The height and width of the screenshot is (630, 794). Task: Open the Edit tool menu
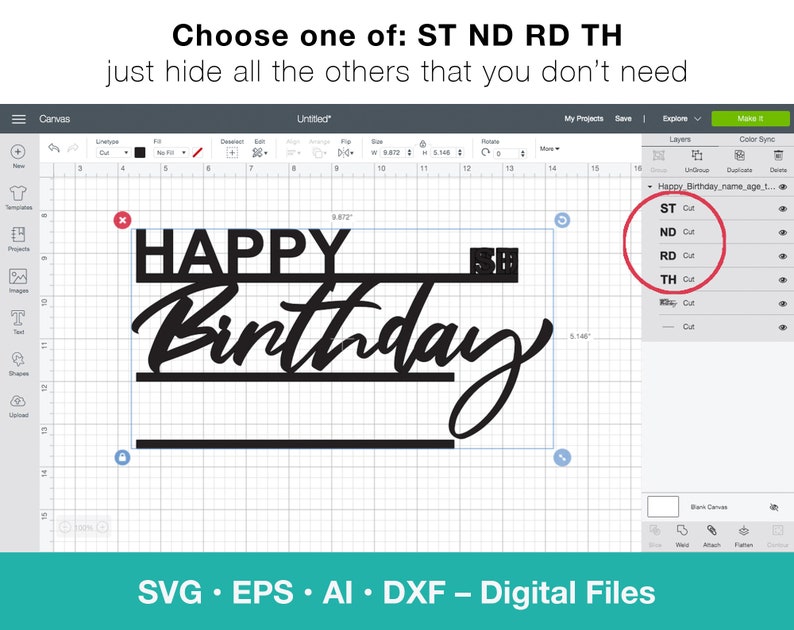pos(260,152)
